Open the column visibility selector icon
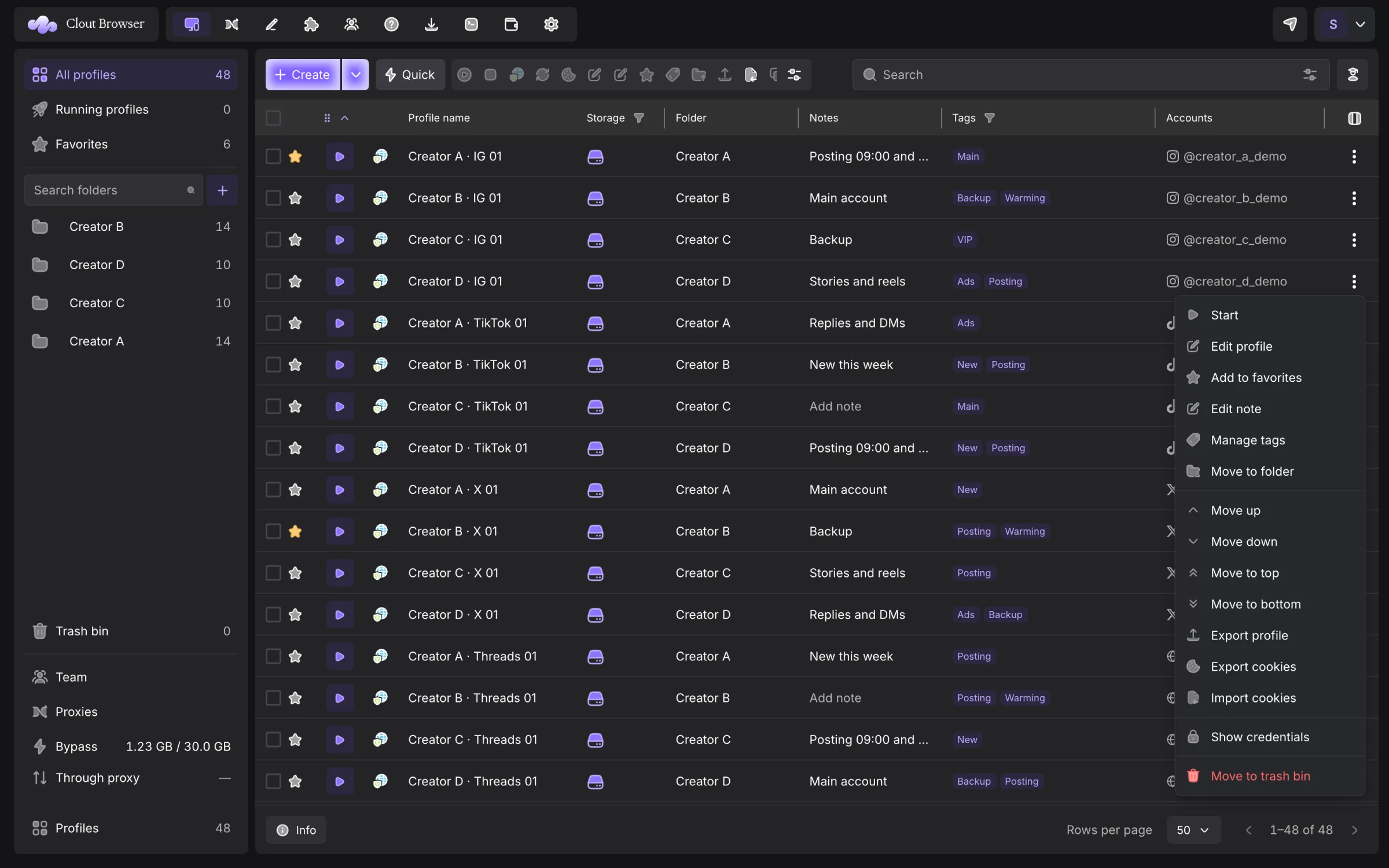The width and height of the screenshot is (1389, 868). tap(1354, 118)
